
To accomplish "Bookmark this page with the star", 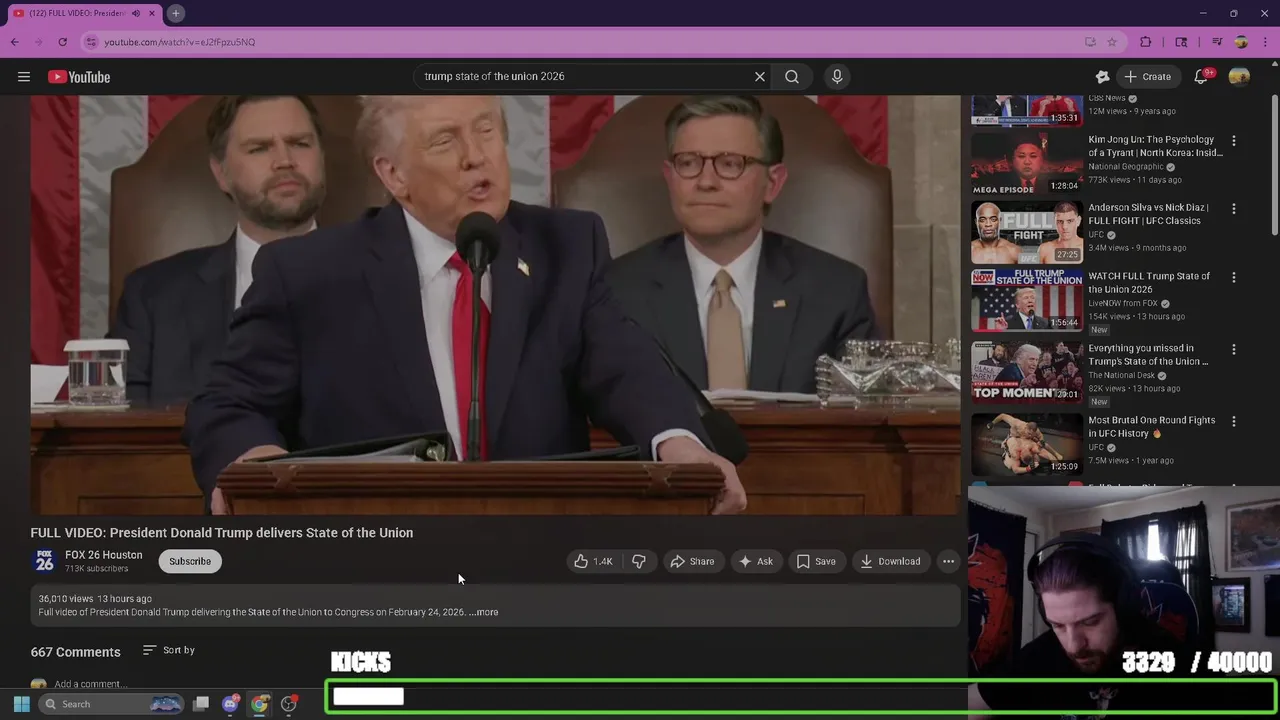I will tap(1112, 42).
